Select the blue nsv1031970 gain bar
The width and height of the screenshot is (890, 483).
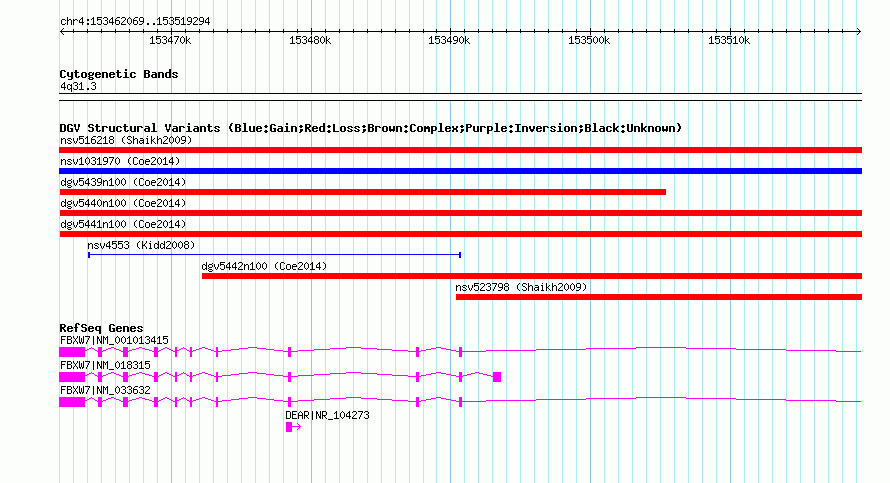point(460,171)
